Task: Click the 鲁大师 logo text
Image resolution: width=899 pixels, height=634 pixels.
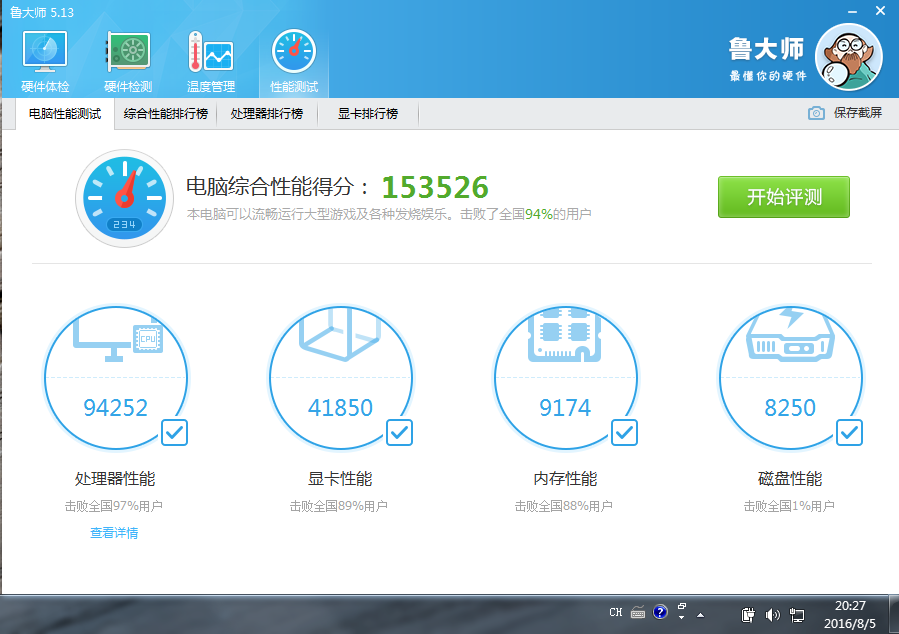Action: [767, 49]
